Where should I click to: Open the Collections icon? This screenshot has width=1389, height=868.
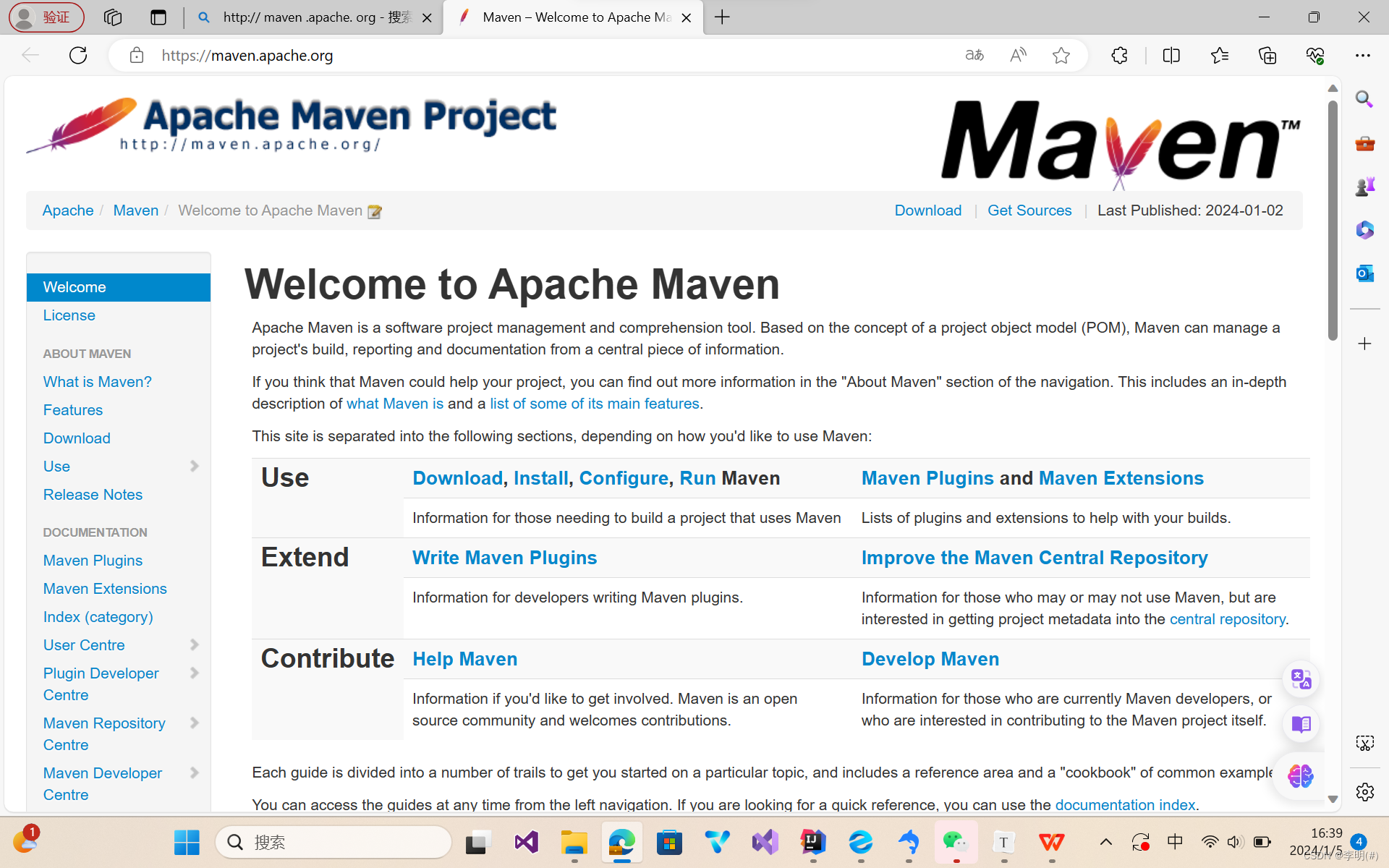pos(1267,56)
